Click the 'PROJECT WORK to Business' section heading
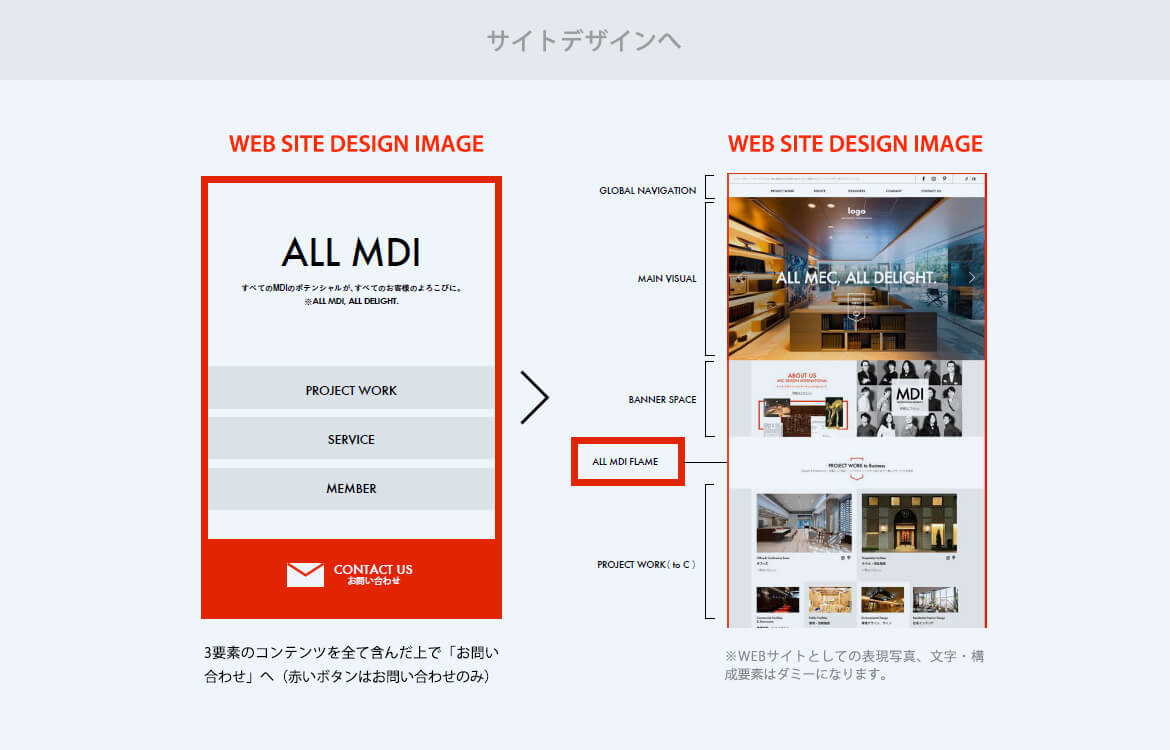 (x=856, y=465)
